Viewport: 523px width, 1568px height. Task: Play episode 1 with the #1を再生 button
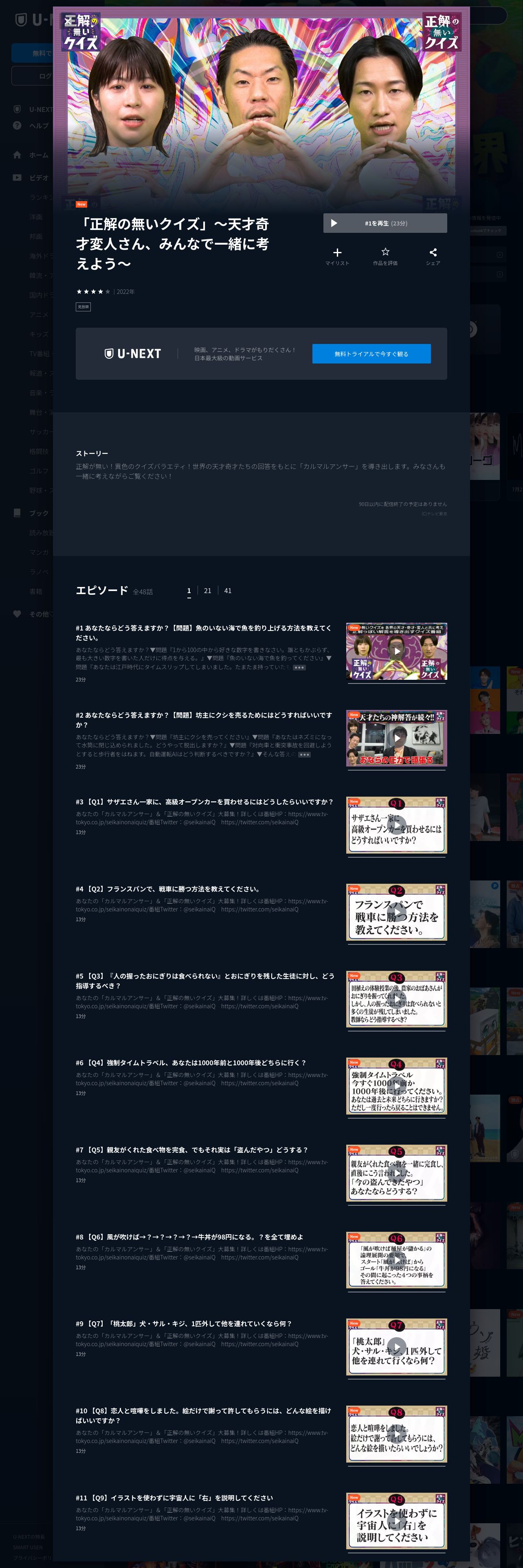click(385, 223)
